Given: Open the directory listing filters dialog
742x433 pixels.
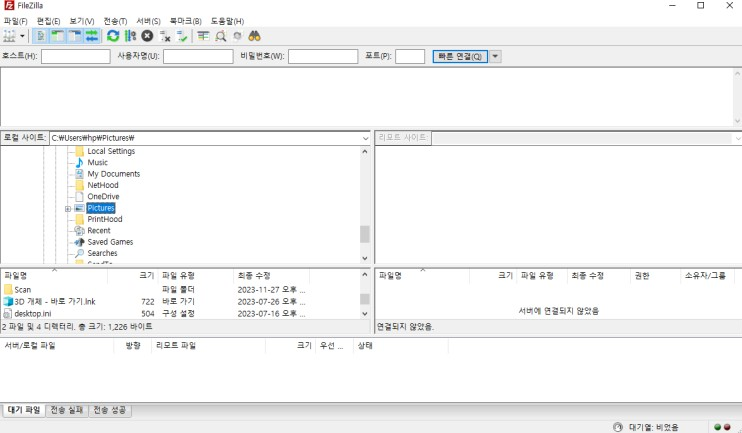Looking at the screenshot, I should tap(203, 36).
